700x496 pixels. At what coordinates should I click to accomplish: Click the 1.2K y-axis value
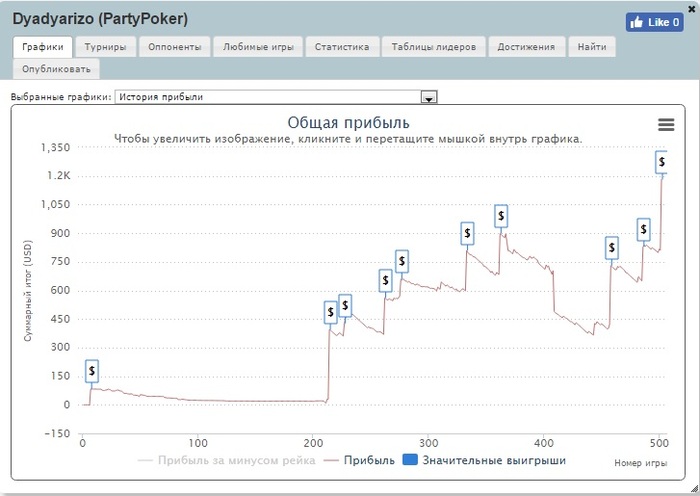(x=59, y=175)
